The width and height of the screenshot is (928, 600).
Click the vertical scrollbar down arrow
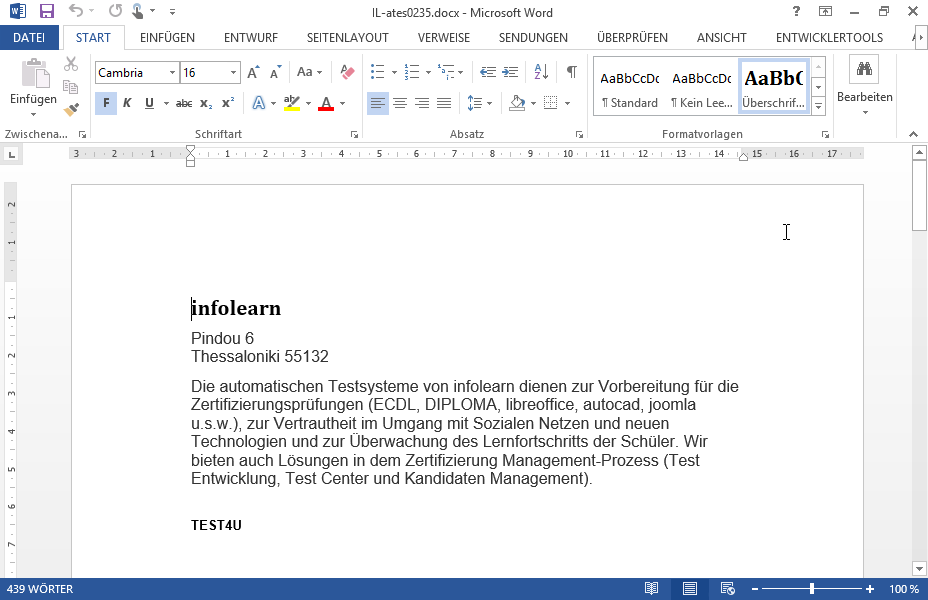point(919,569)
